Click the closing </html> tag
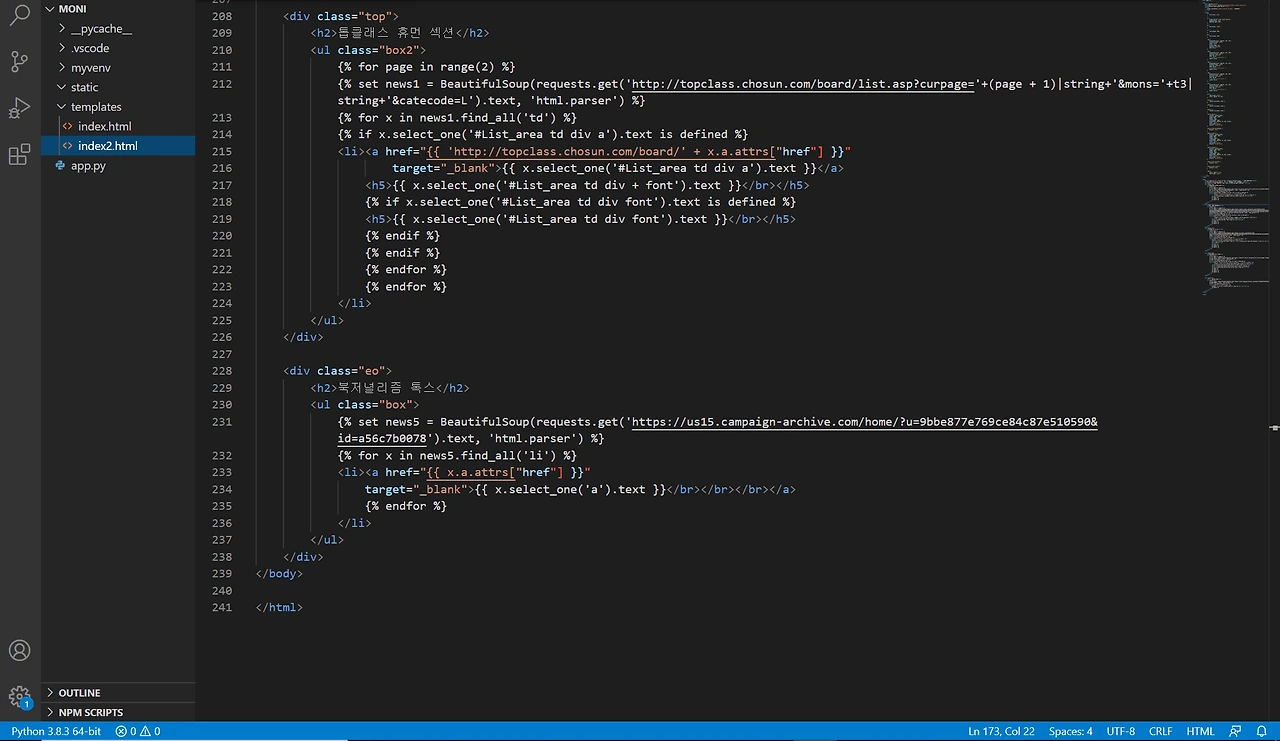The height and width of the screenshot is (741, 1280). [x=279, y=607]
